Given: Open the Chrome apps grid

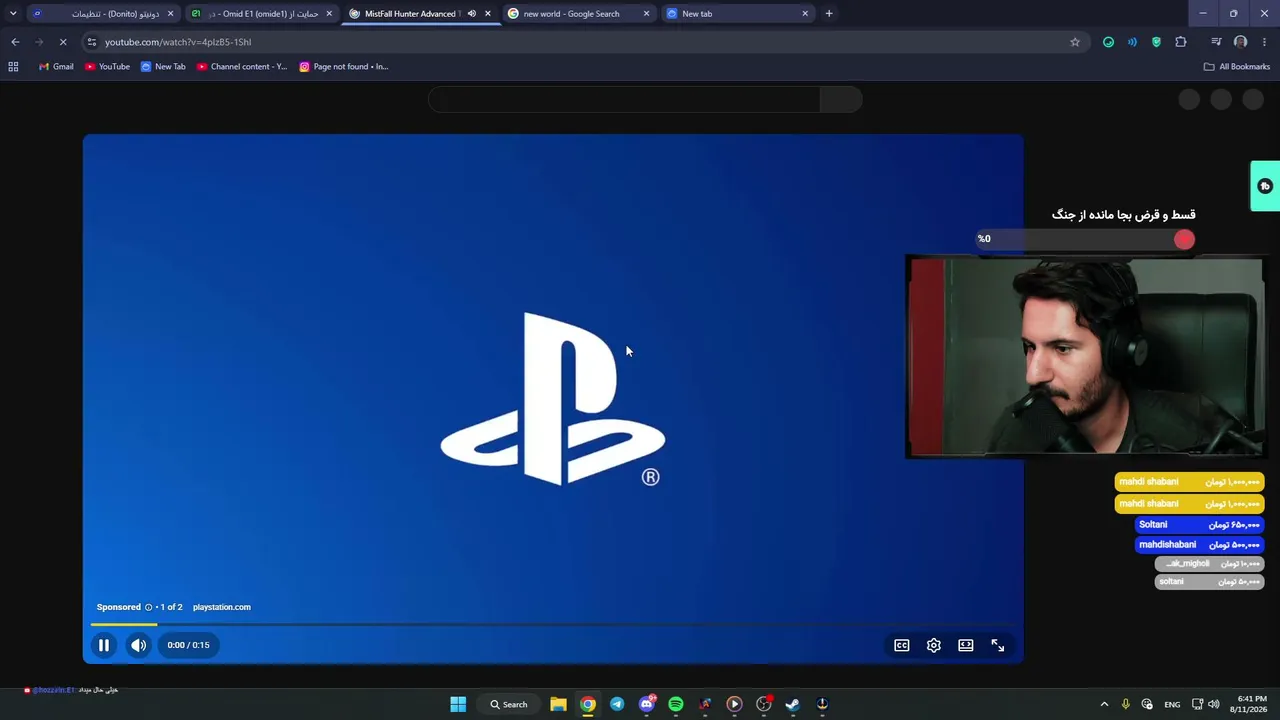Looking at the screenshot, I should pos(13,67).
